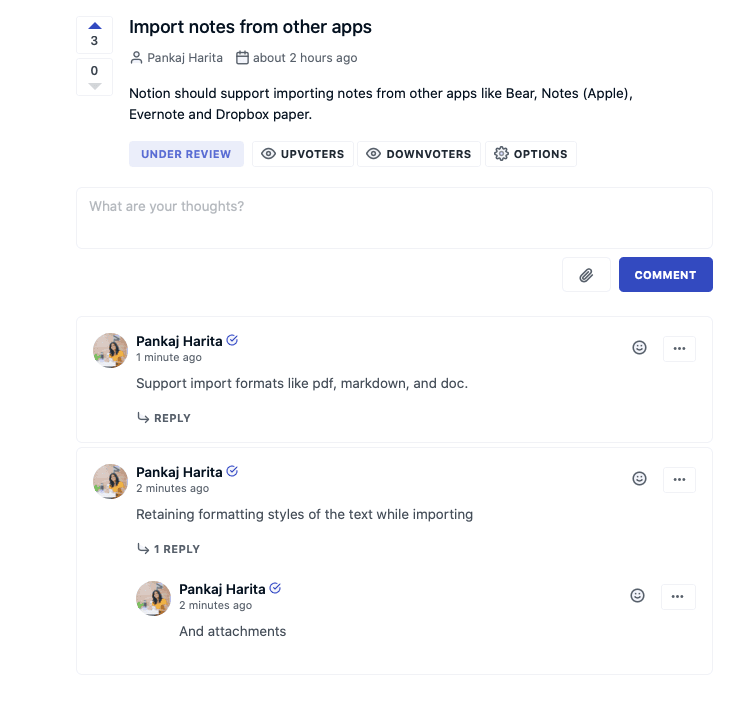Click 'Support import formats like pdf' text

tap(302, 383)
